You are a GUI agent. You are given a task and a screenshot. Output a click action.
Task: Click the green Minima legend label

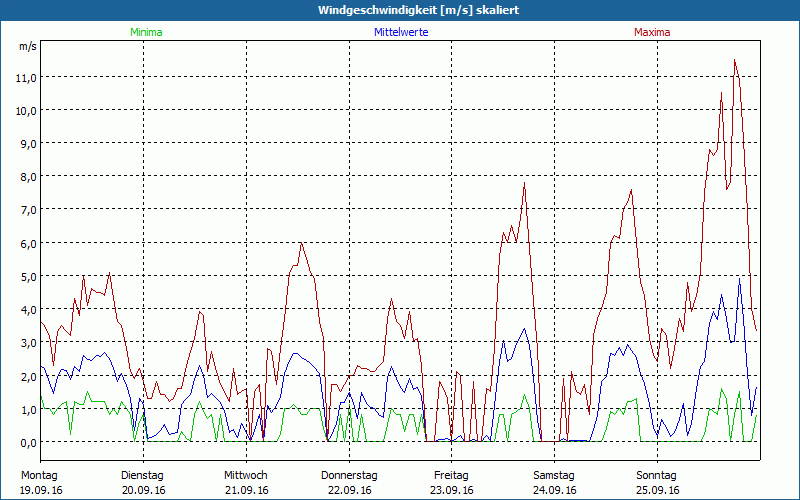click(x=146, y=32)
